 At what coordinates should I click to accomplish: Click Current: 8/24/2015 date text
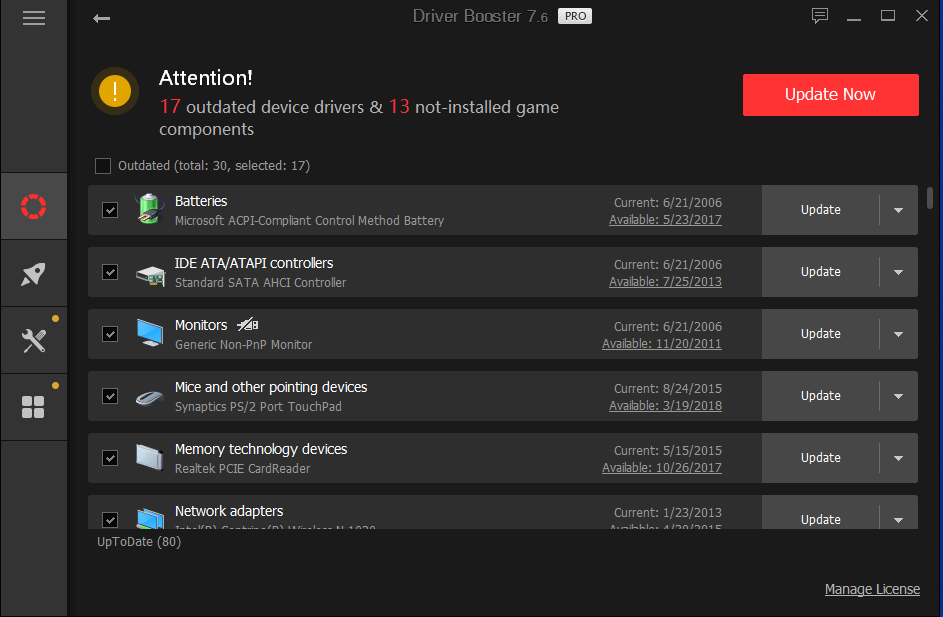pyautogui.click(x=668, y=389)
